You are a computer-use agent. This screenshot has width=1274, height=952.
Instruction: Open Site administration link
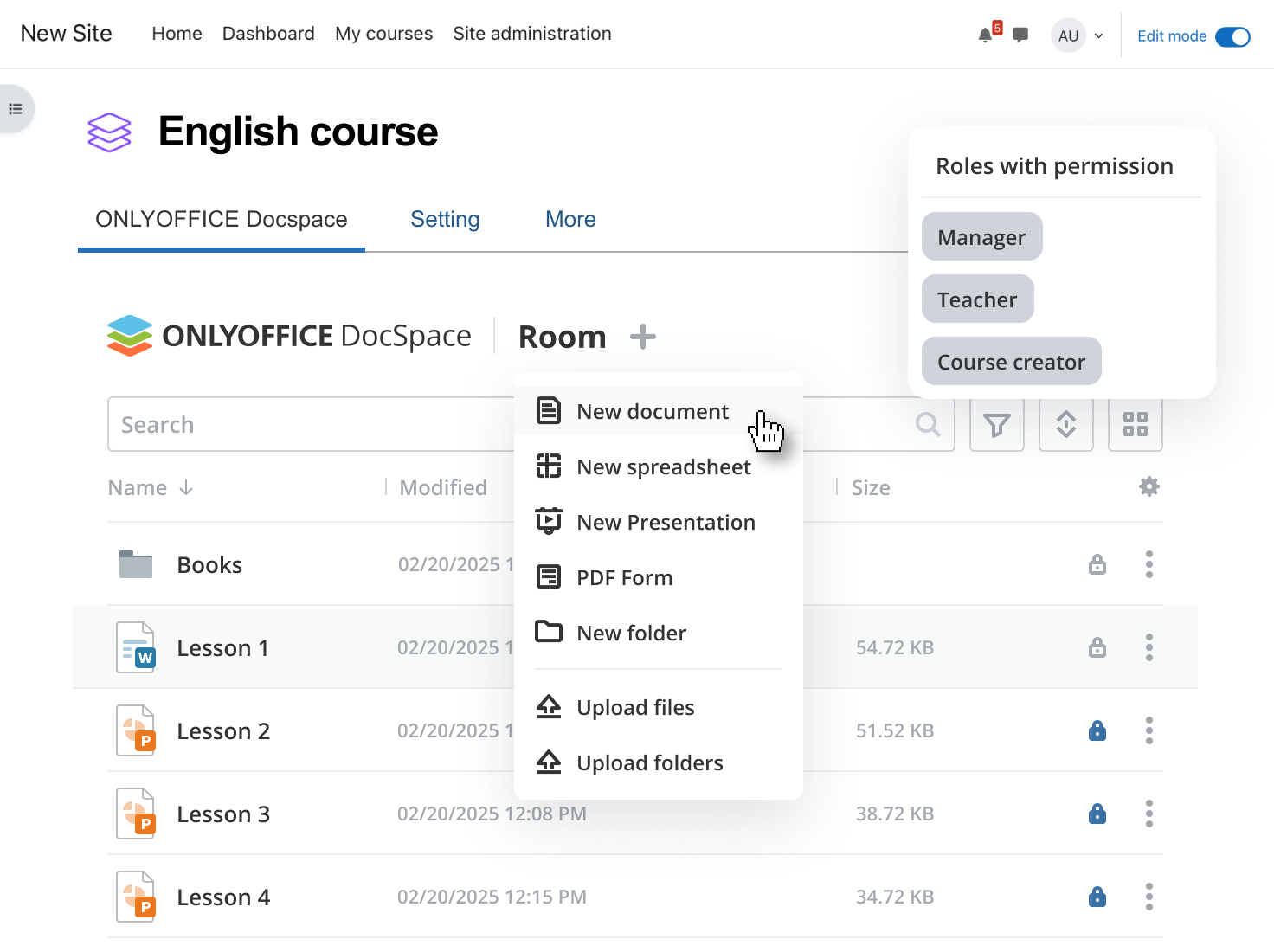pos(532,34)
